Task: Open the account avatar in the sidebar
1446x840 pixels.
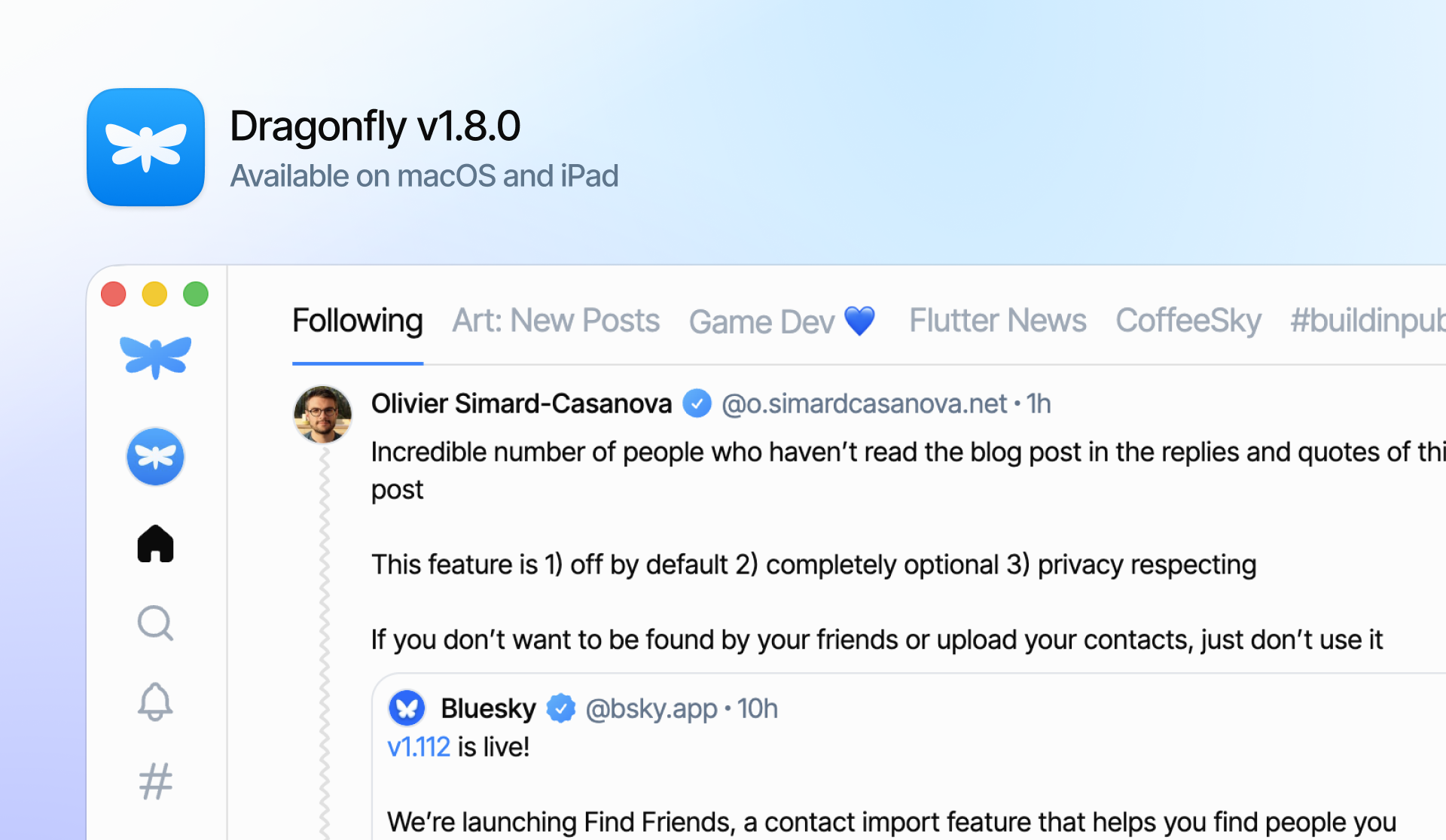Action: tap(155, 457)
